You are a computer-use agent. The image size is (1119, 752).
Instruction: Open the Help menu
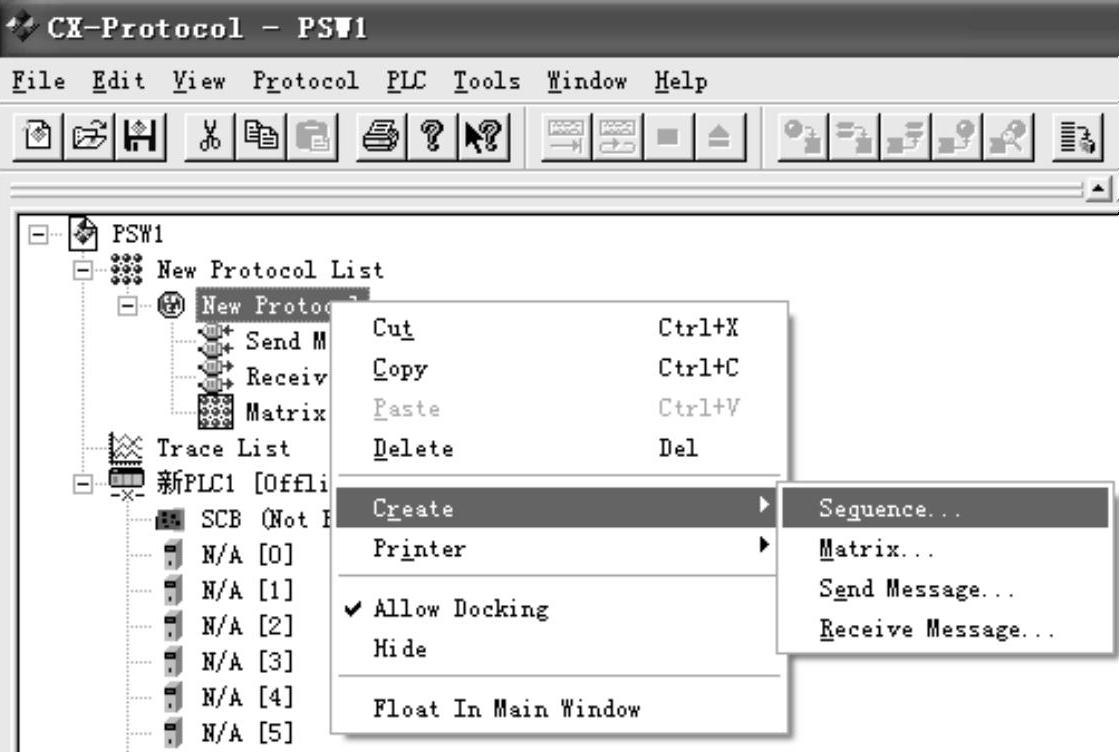click(681, 81)
